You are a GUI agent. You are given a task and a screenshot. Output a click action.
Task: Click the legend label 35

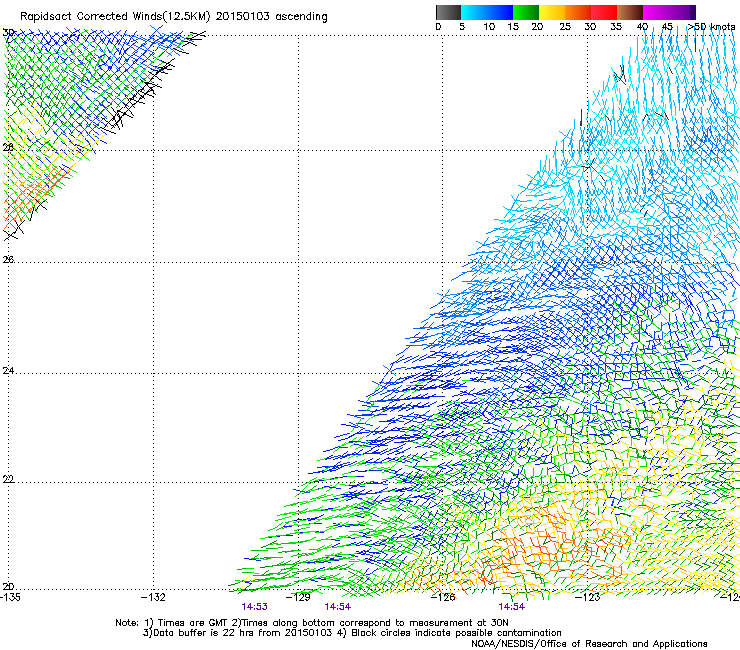616,27
